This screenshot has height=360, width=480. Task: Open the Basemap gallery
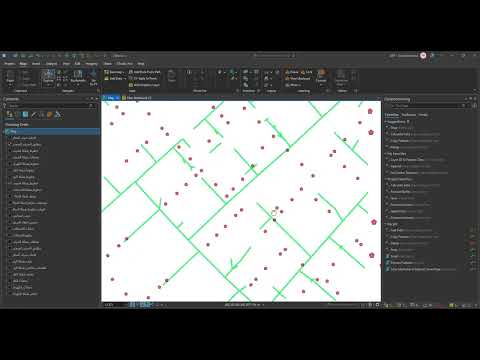point(114,72)
